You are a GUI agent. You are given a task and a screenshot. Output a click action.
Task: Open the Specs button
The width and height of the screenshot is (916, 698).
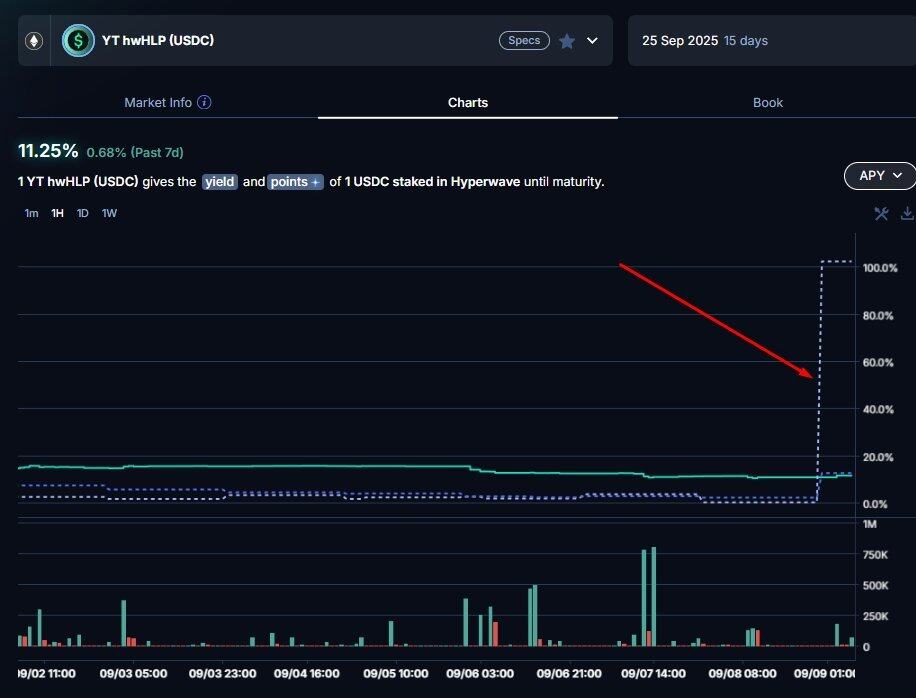(524, 40)
